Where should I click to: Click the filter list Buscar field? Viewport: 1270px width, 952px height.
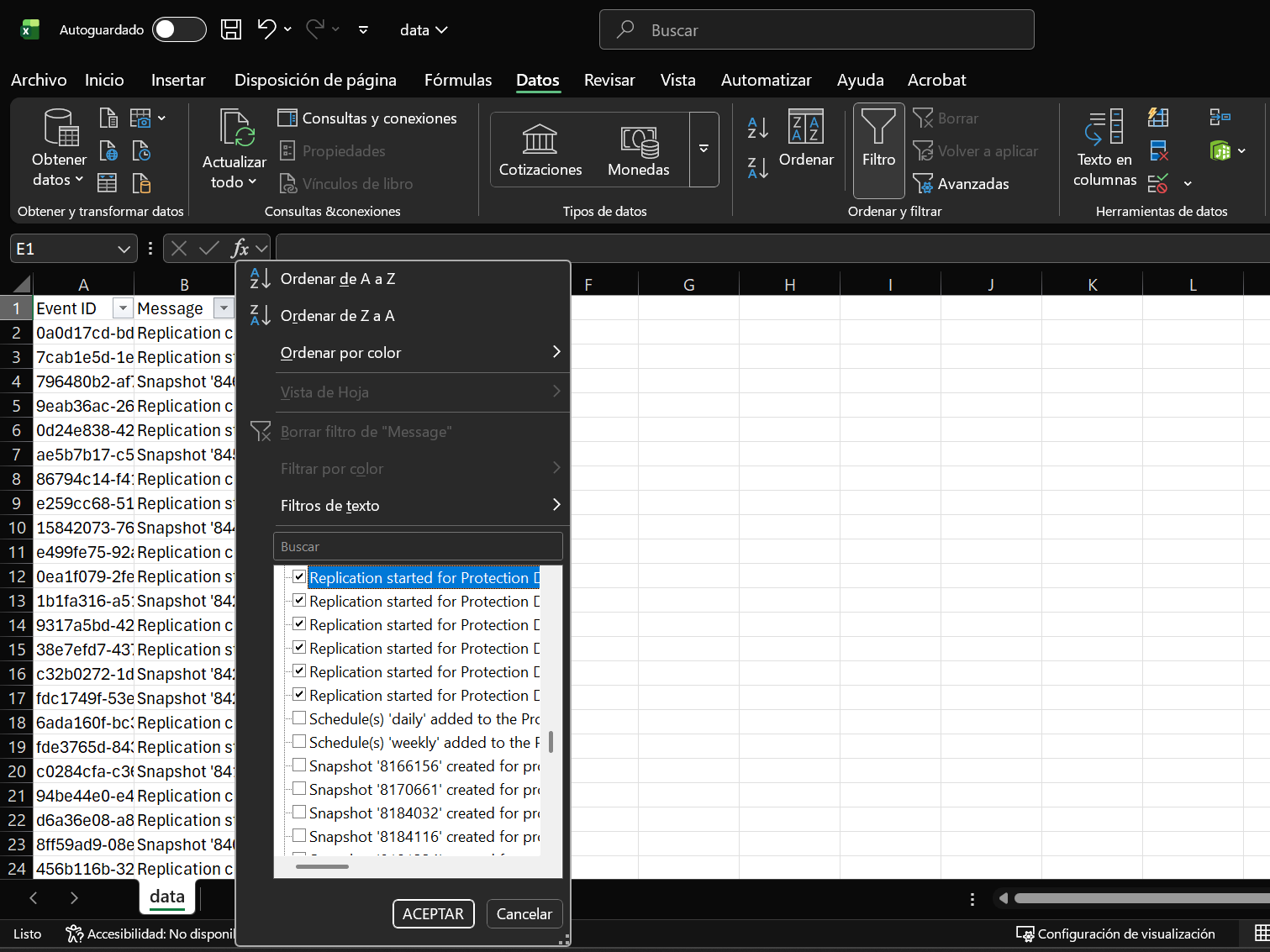point(418,546)
